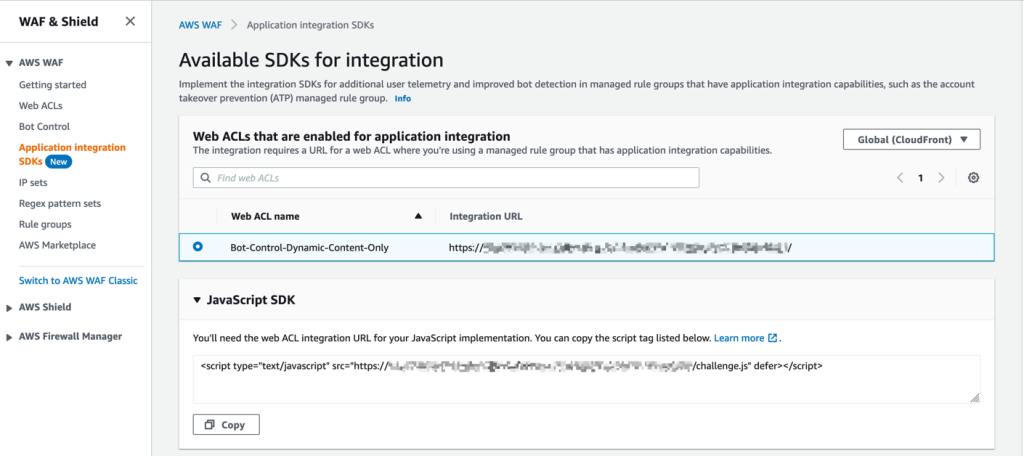Open IP sets in sidebar
Screen dimensions: 1024x456
pos(33,183)
